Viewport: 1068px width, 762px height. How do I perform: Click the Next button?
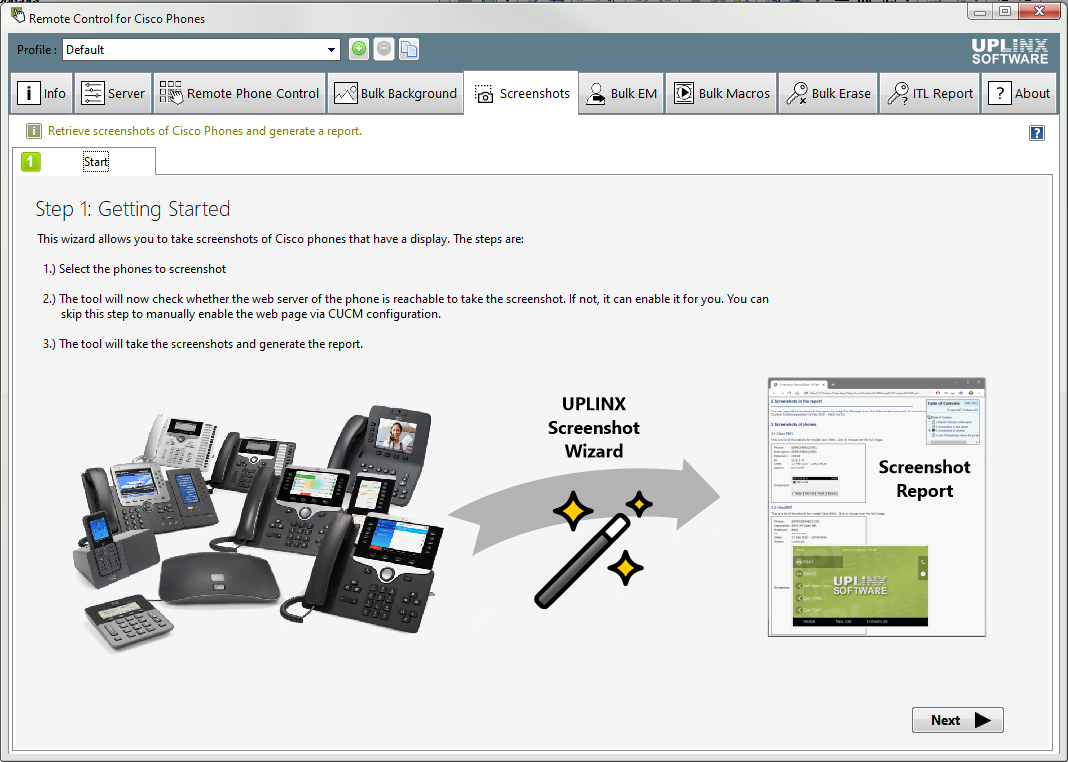coord(958,720)
